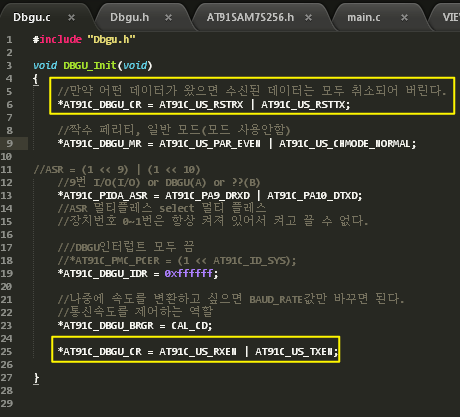This screenshot has width=460, height=417.
Task: Click line number 1 in gutter
Action: click(x=9, y=40)
